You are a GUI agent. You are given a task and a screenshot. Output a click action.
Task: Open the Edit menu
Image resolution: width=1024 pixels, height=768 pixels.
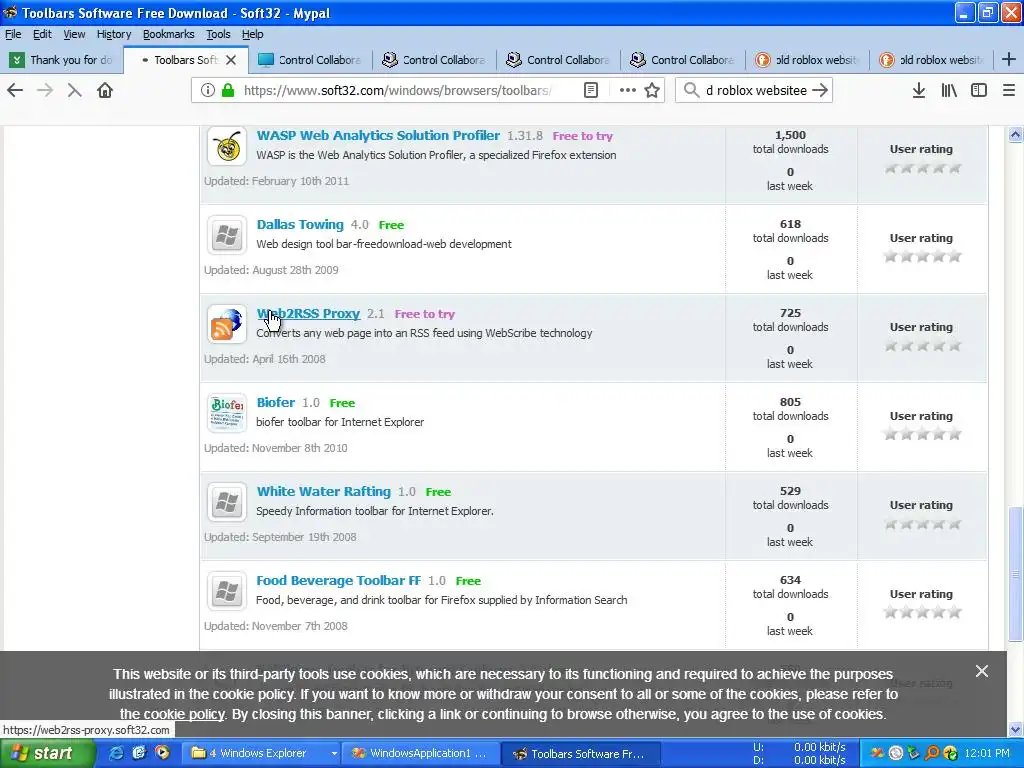click(x=42, y=34)
